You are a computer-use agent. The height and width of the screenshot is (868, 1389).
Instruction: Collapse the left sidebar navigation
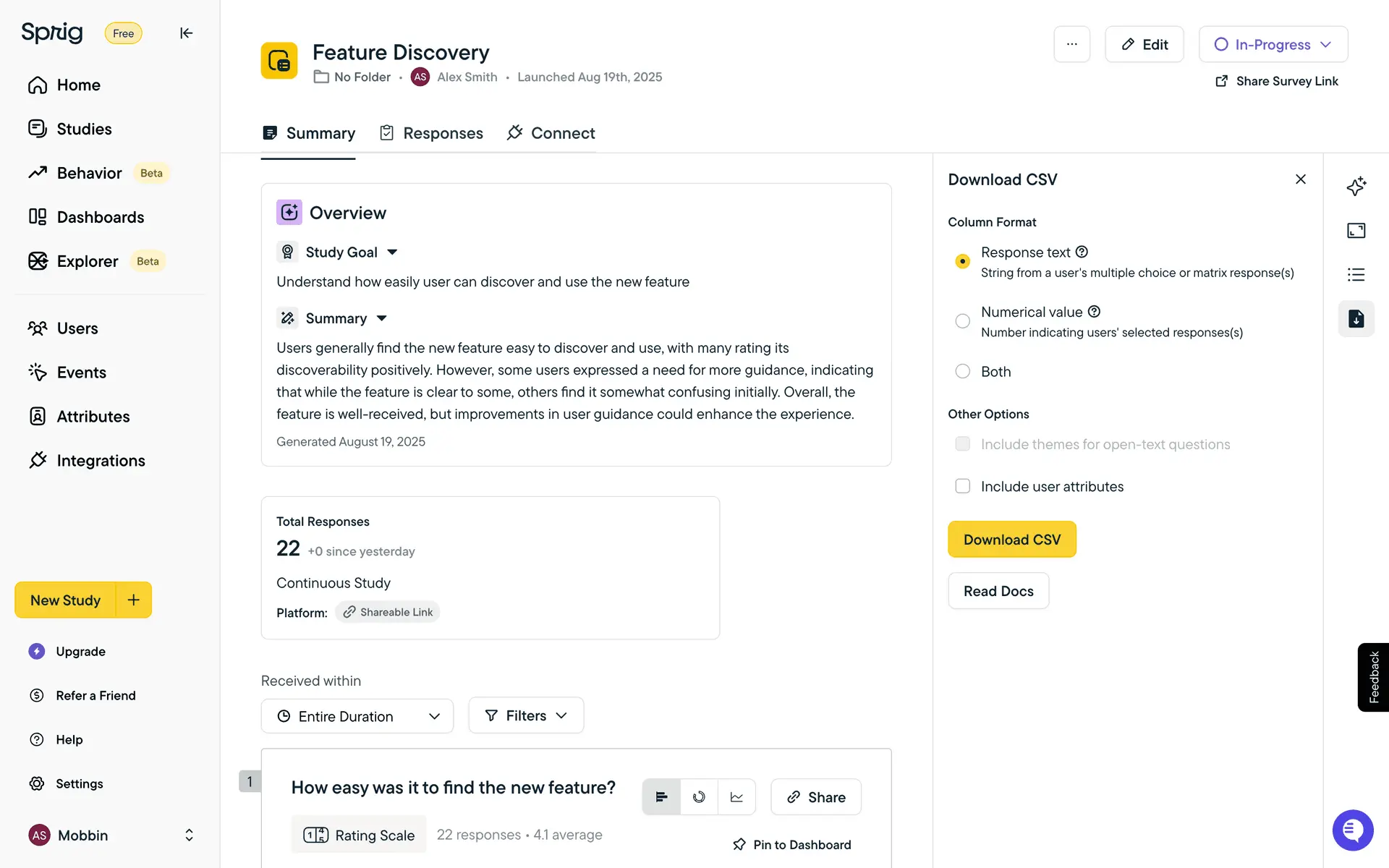[x=186, y=33]
